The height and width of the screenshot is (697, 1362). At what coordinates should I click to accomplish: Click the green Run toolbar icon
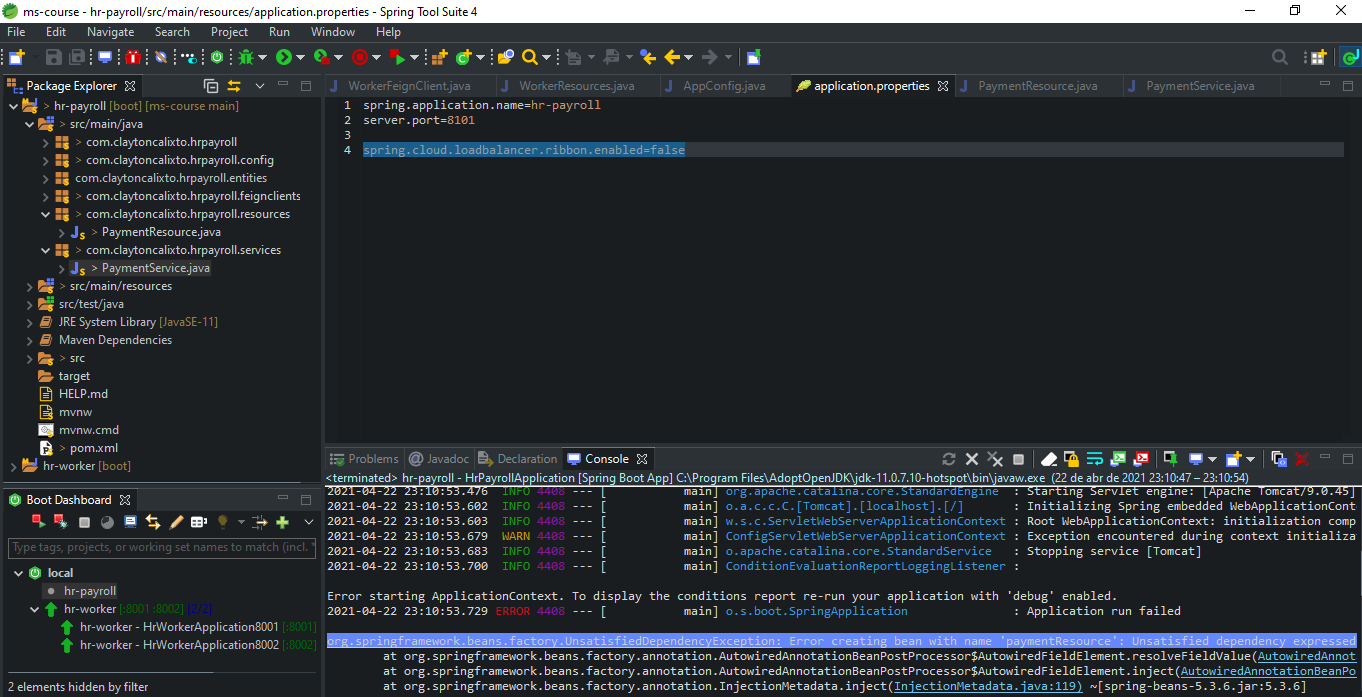point(284,57)
